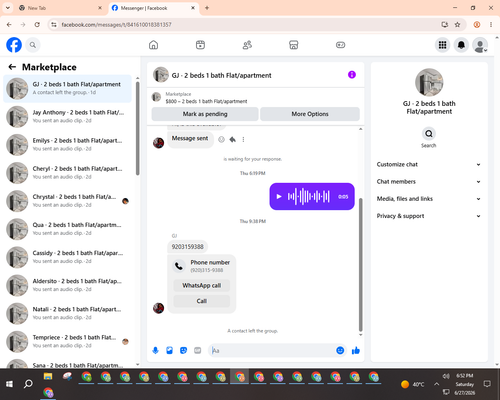Click the conversation list scrollbar
500x400 pixels.
tap(137, 128)
